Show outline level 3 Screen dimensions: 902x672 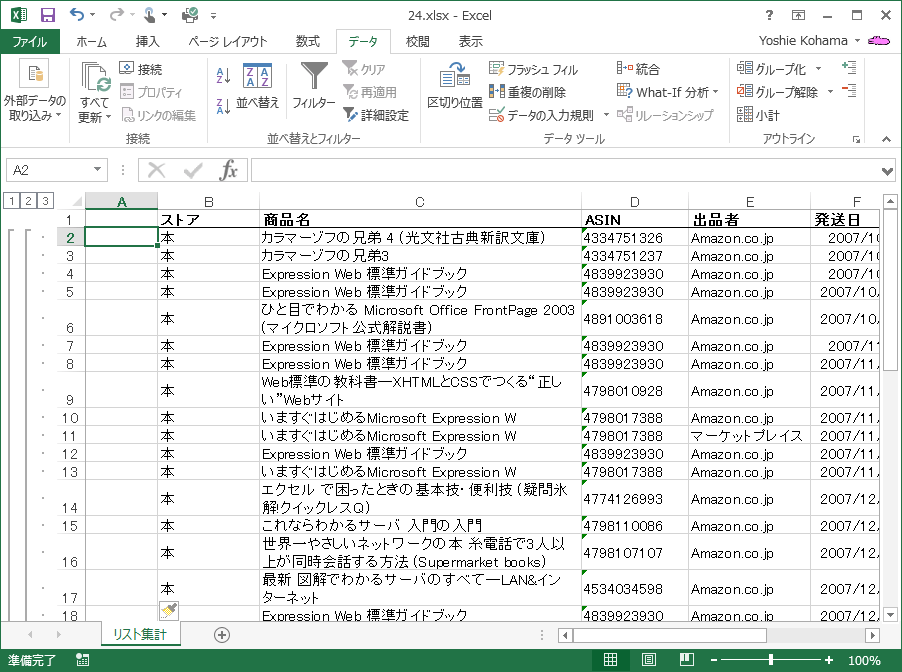click(x=45, y=201)
